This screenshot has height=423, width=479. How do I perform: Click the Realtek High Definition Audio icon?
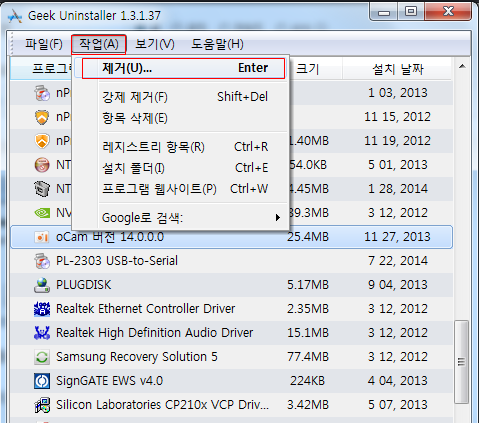pos(42,333)
